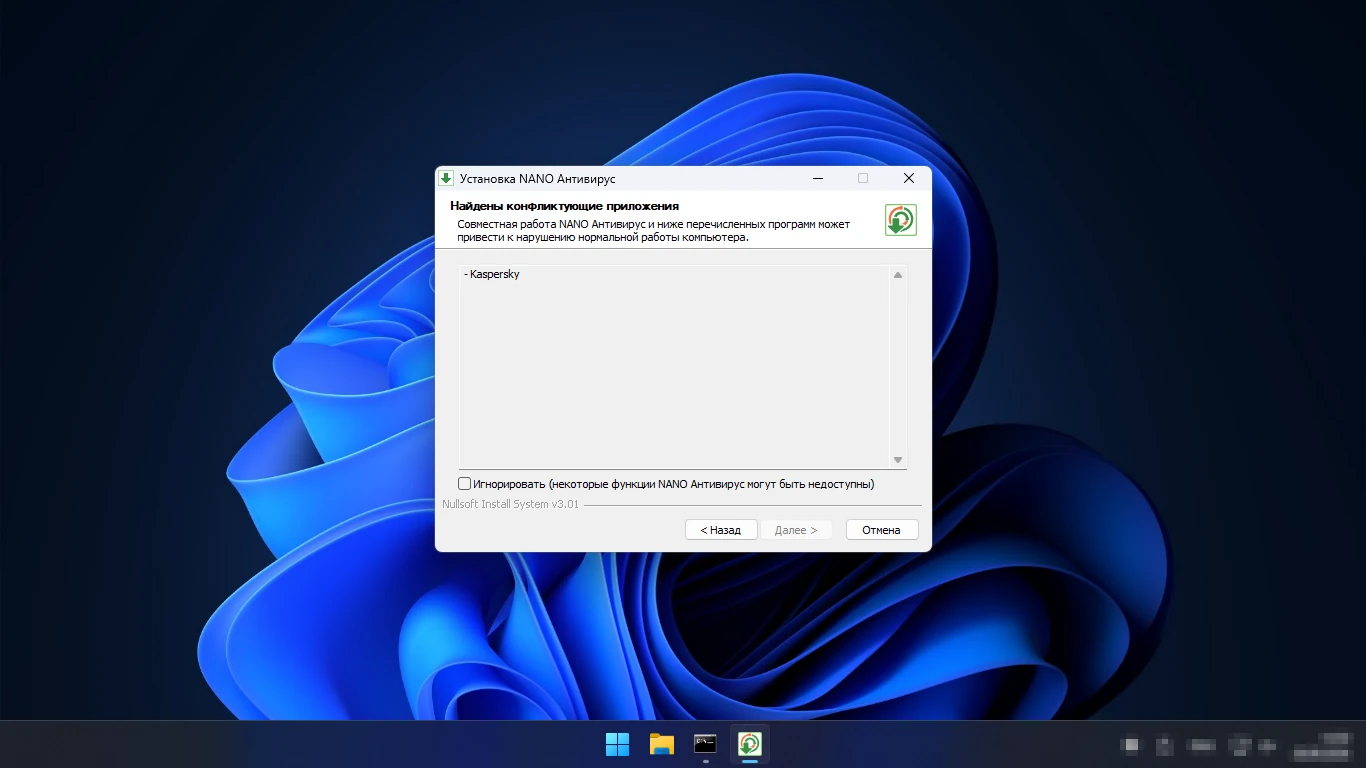
Task: Click the heading Найдены конфликтующие приложения
Action: click(x=564, y=206)
